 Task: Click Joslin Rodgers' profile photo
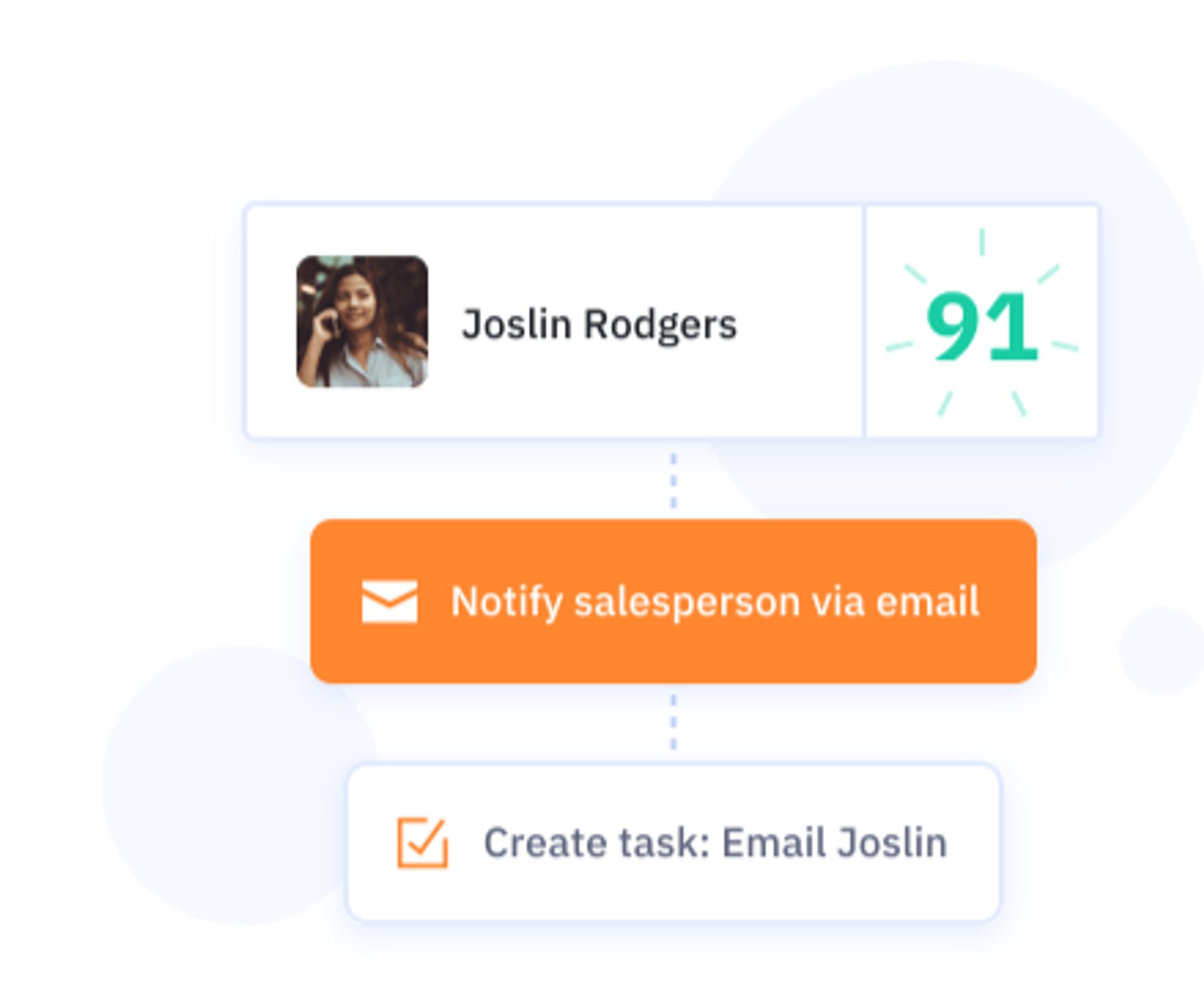[362, 321]
